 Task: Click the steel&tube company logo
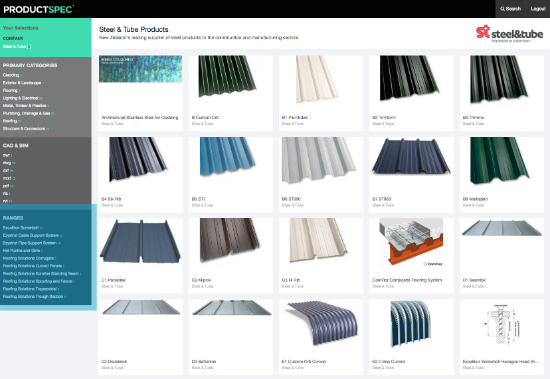pyautogui.click(x=509, y=33)
